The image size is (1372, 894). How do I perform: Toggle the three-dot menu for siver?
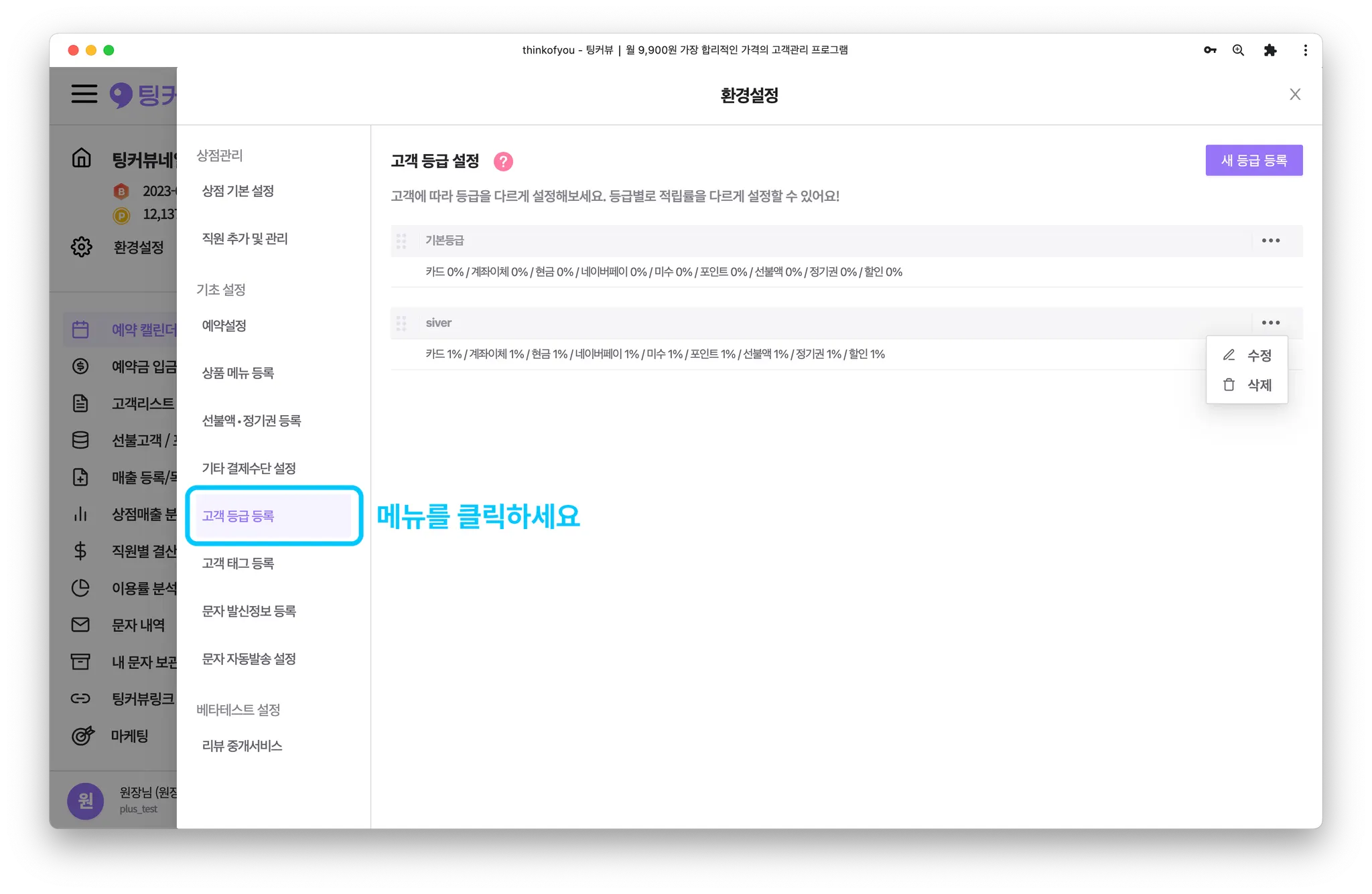click(x=1271, y=323)
